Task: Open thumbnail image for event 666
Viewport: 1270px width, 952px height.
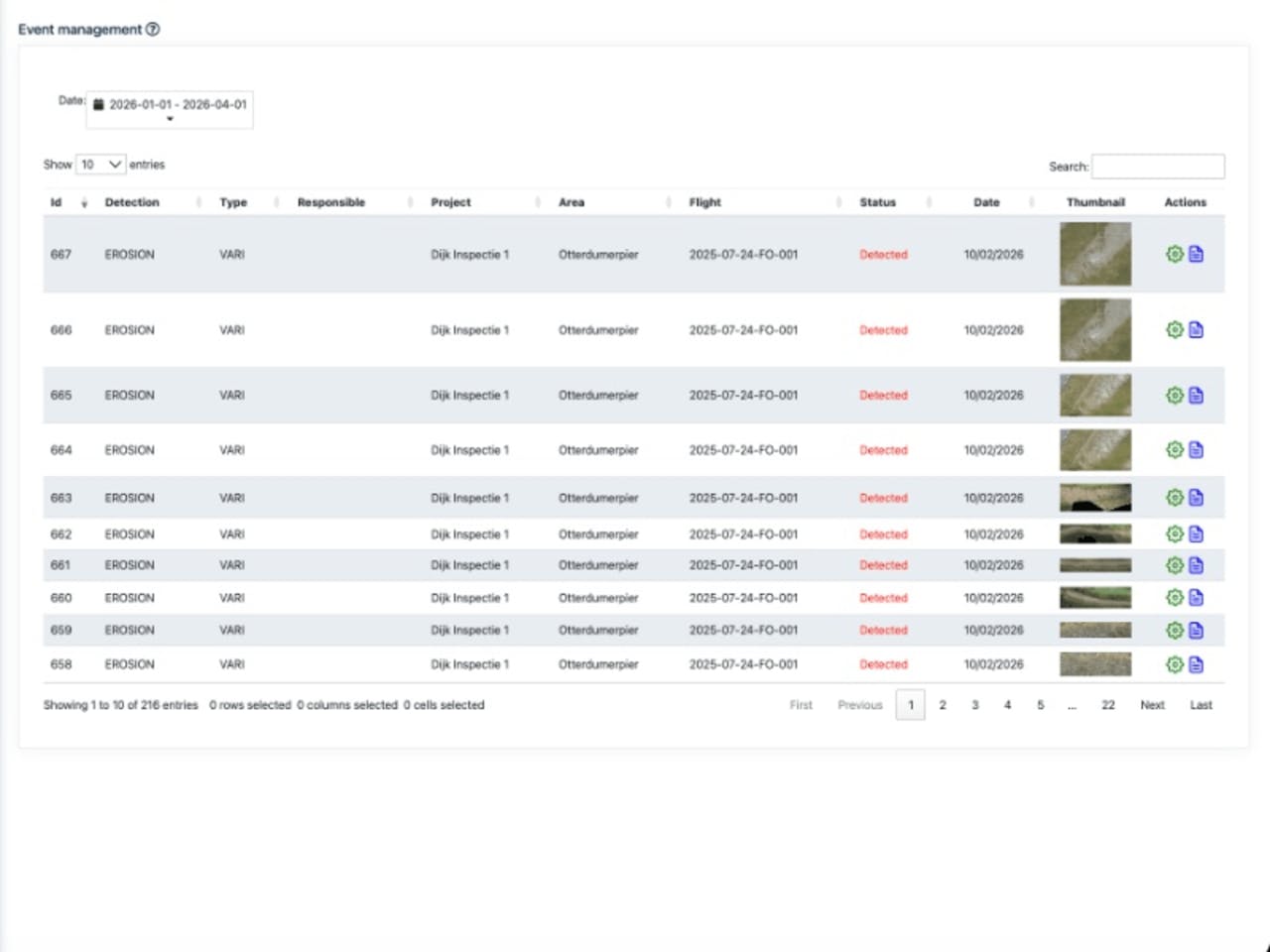Action: coord(1095,329)
